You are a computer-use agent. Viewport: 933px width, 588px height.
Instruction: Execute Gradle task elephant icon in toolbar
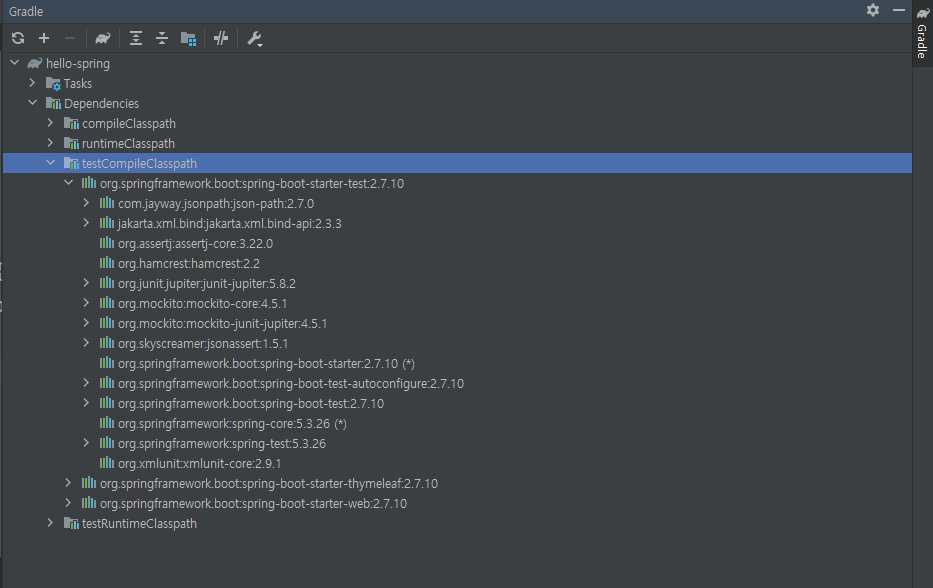(102, 39)
